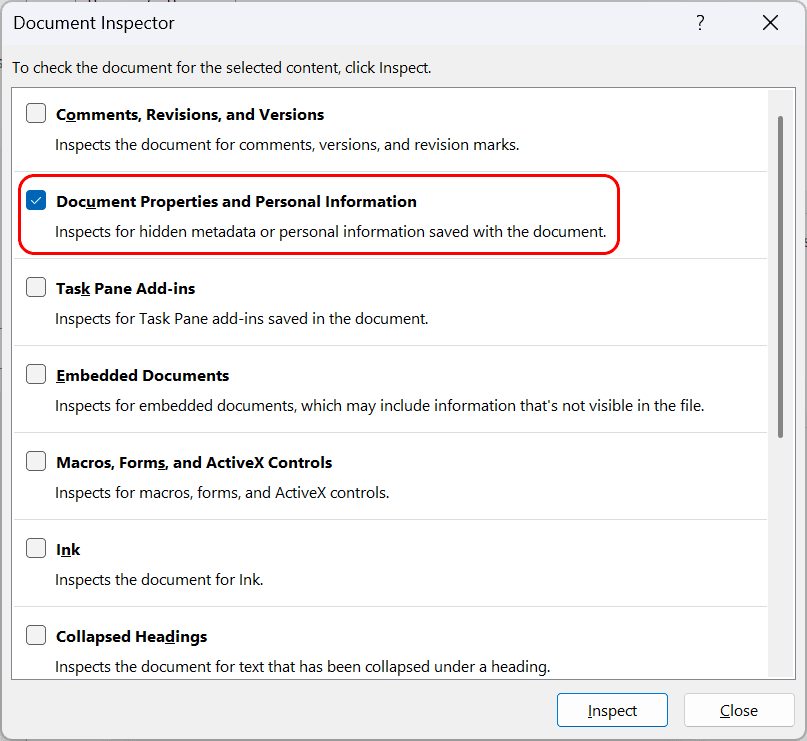Check Macros, Forms, and ActiveX Controls
Image resolution: width=807 pixels, height=741 pixels.
click(x=36, y=461)
